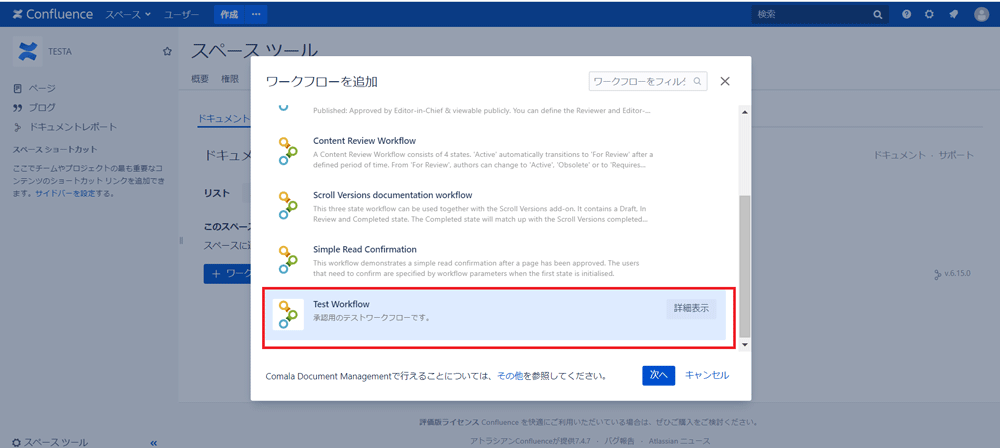Open the その他 link in dialog footer

(x=510, y=376)
